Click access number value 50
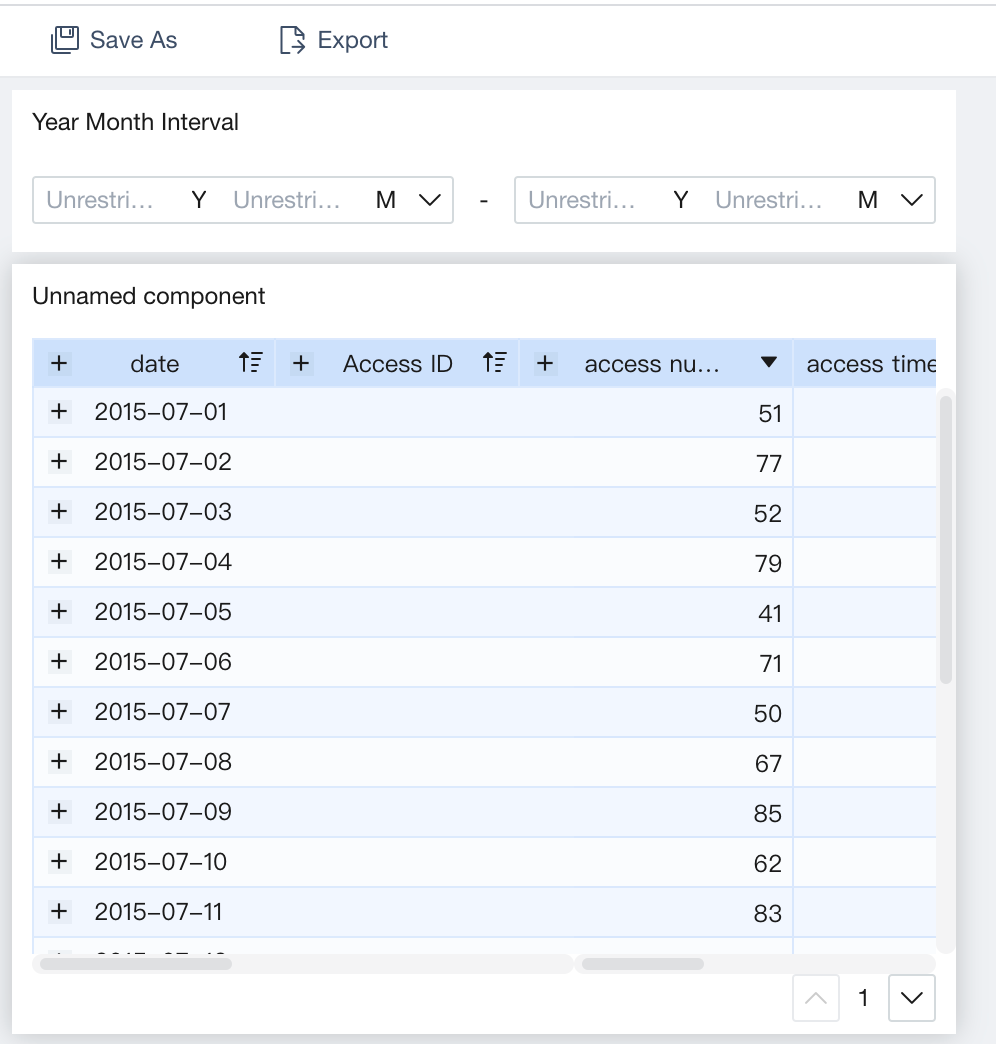This screenshot has height=1044, width=996. (768, 714)
